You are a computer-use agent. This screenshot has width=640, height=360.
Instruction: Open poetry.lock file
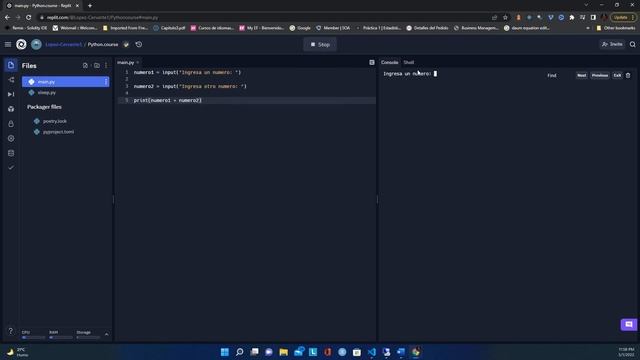click(x=55, y=121)
